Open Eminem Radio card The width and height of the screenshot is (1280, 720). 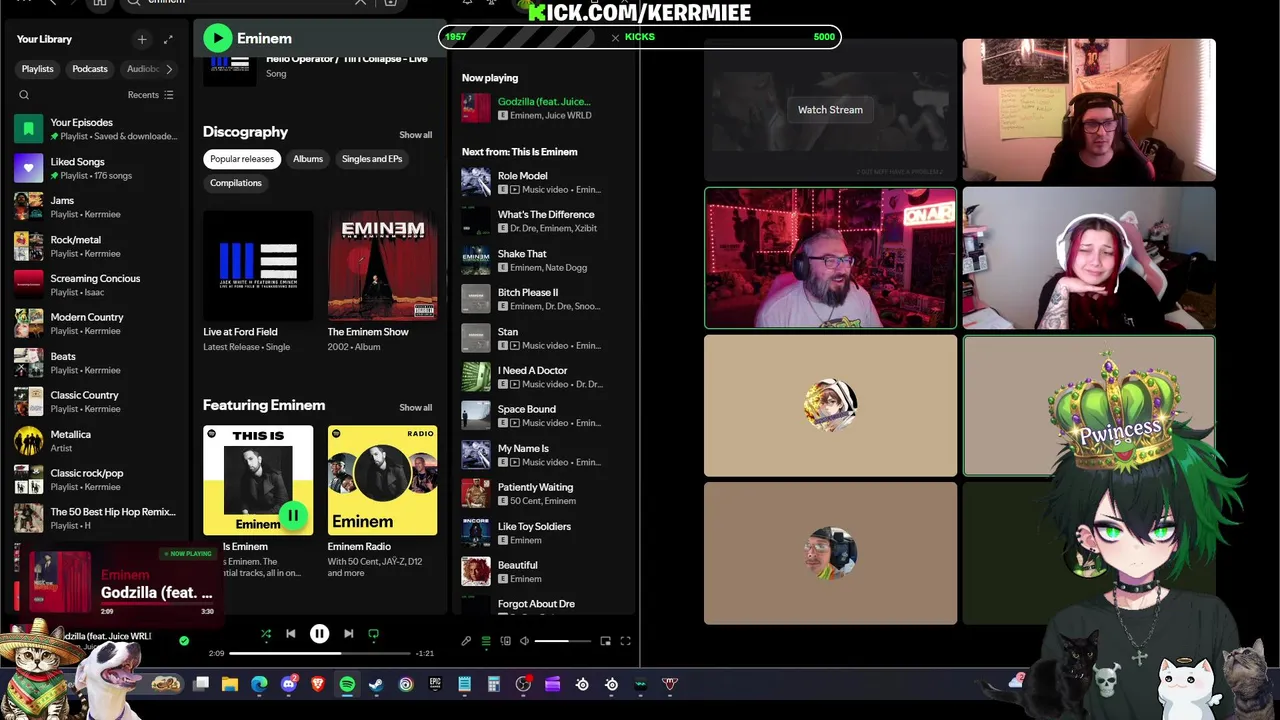click(382, 502)
